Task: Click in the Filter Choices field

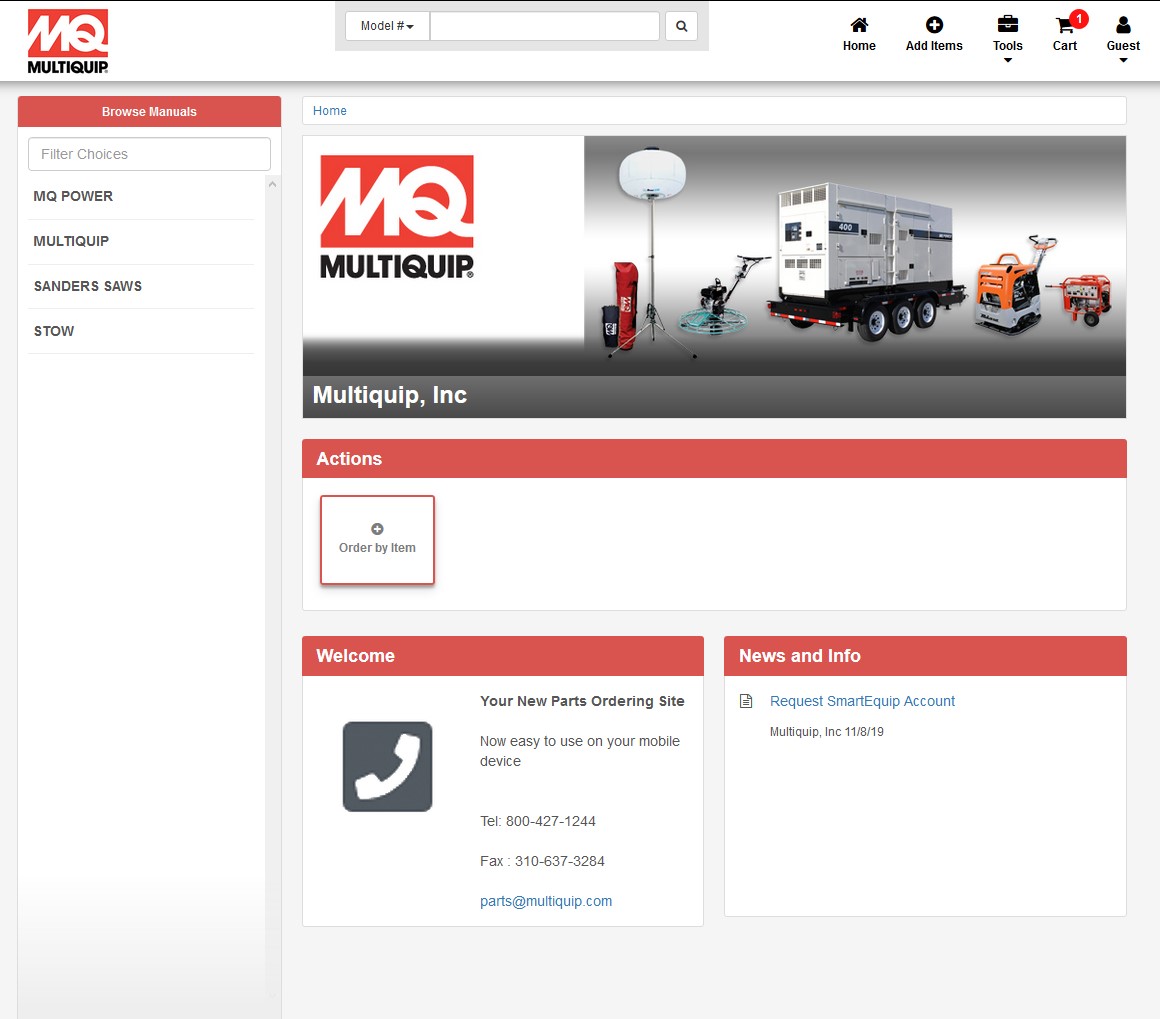Action: tap(148, 153)
